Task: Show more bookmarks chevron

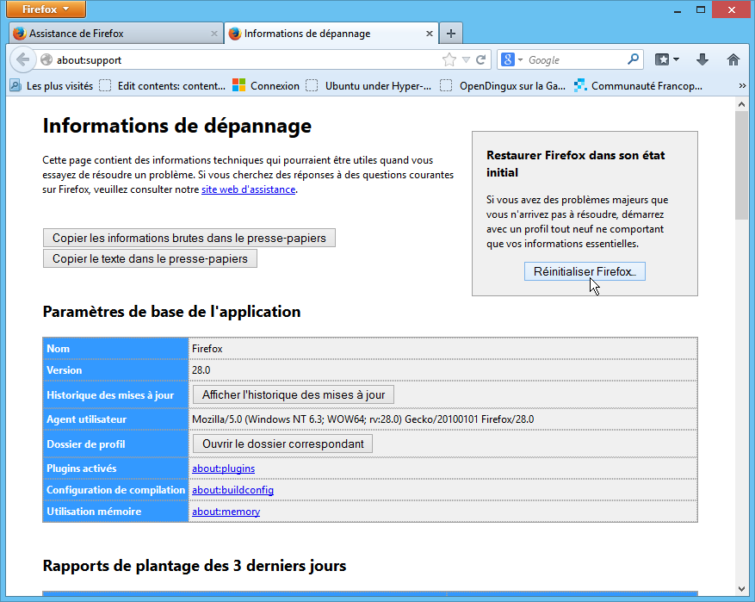Action: pos(742,86)
